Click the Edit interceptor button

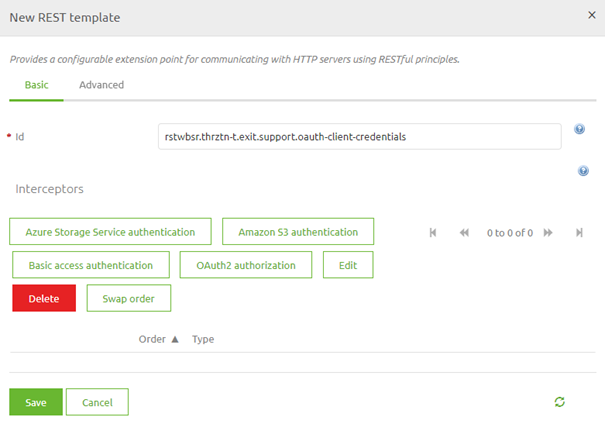348,265
